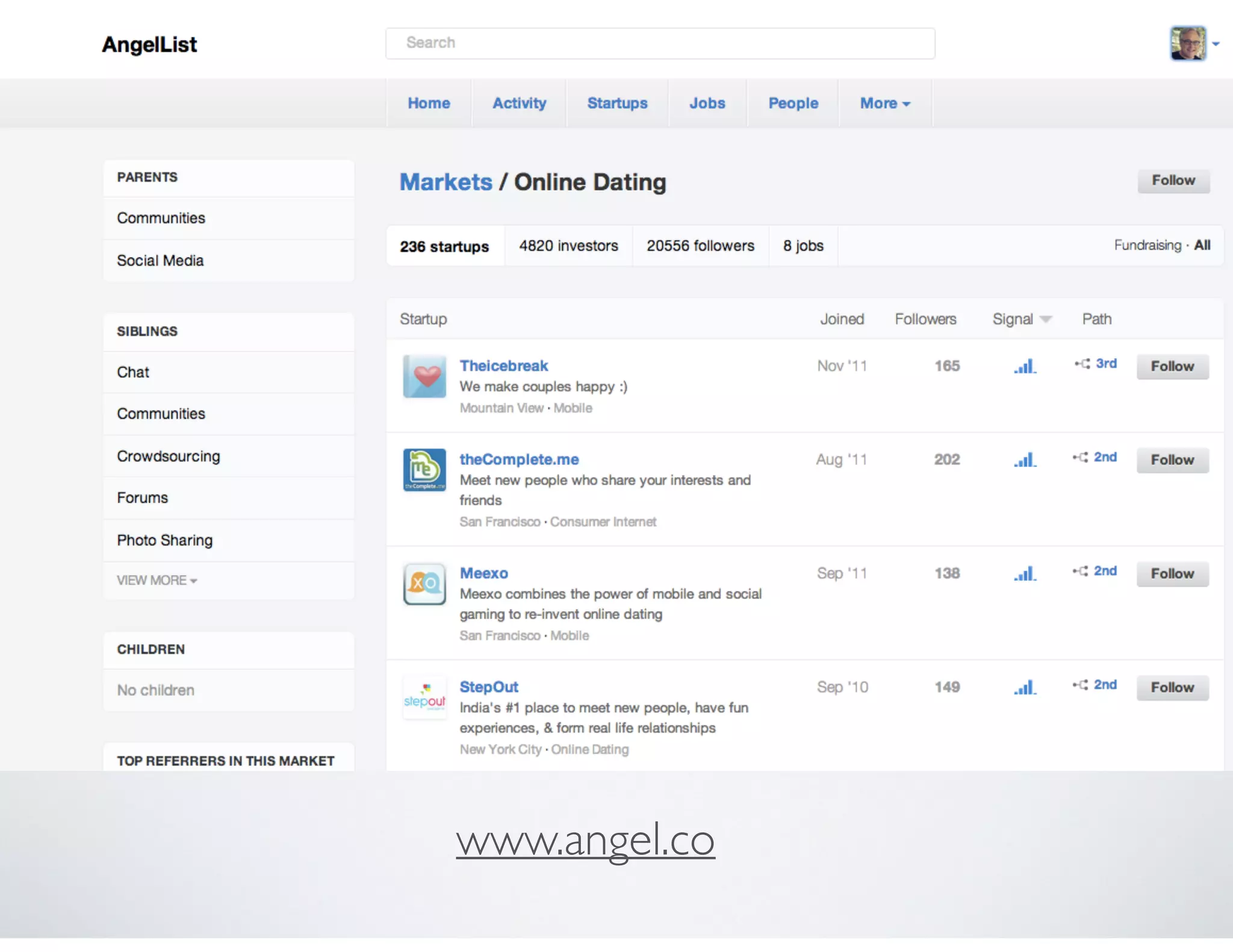1233x952 pixels.
Task: Open the Activity tab
Action: point(519,103)
